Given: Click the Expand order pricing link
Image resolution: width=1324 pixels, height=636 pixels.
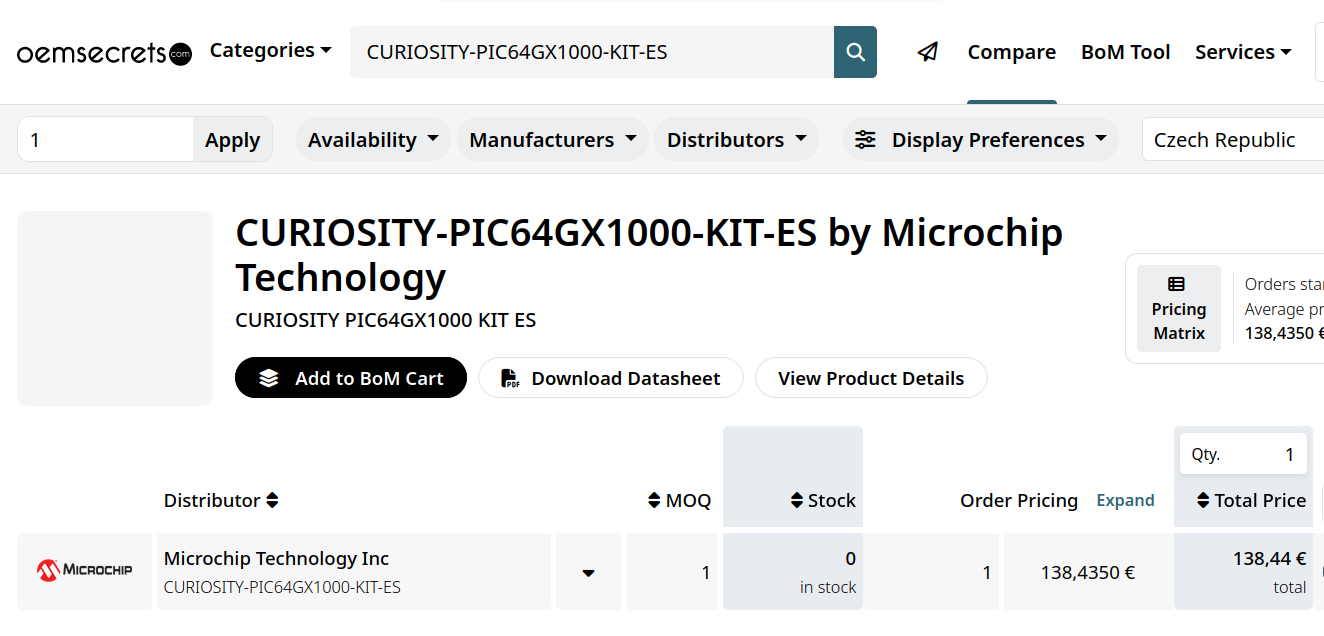Looking at the screenshot, I should tap(1125, 500).
